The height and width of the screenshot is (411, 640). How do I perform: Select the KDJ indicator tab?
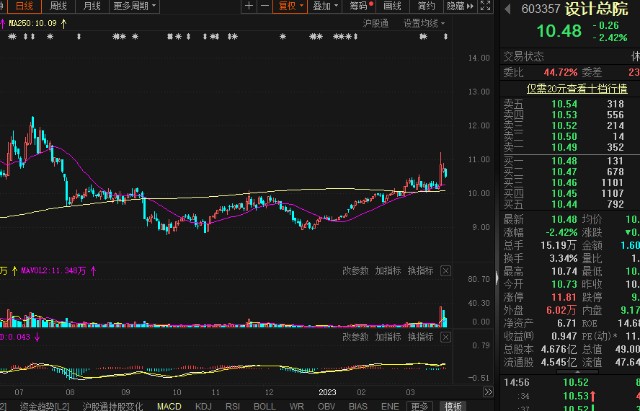click(x=203, y=405)
